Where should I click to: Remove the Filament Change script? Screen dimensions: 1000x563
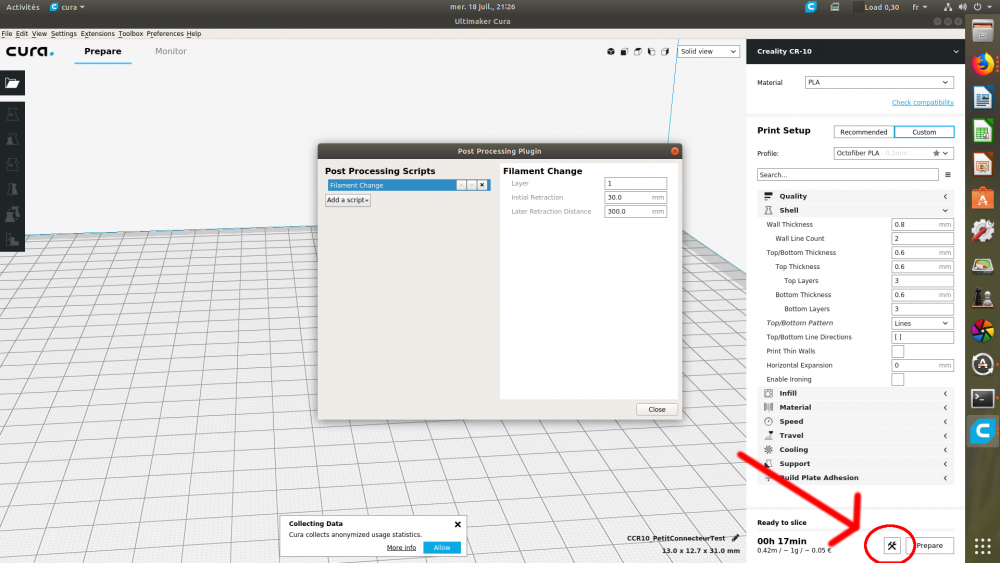pos(482,185)
